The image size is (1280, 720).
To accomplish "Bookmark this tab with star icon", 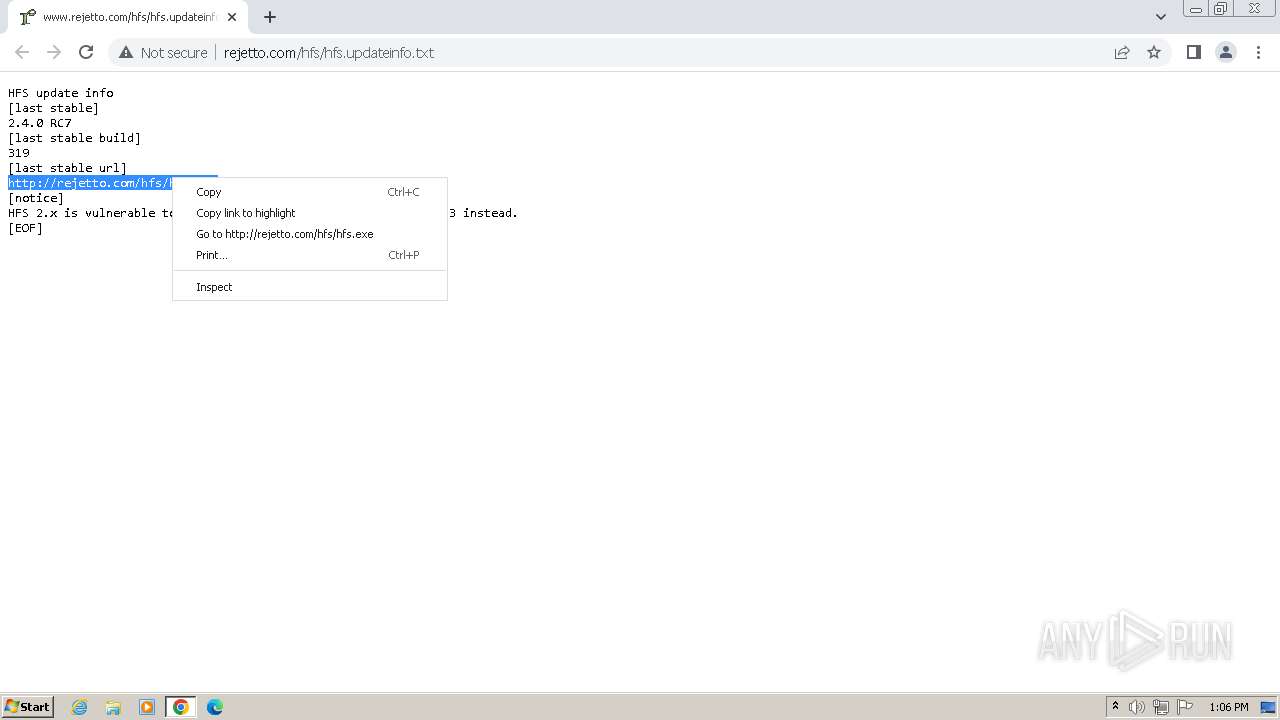I will (x=1154, y=52).
